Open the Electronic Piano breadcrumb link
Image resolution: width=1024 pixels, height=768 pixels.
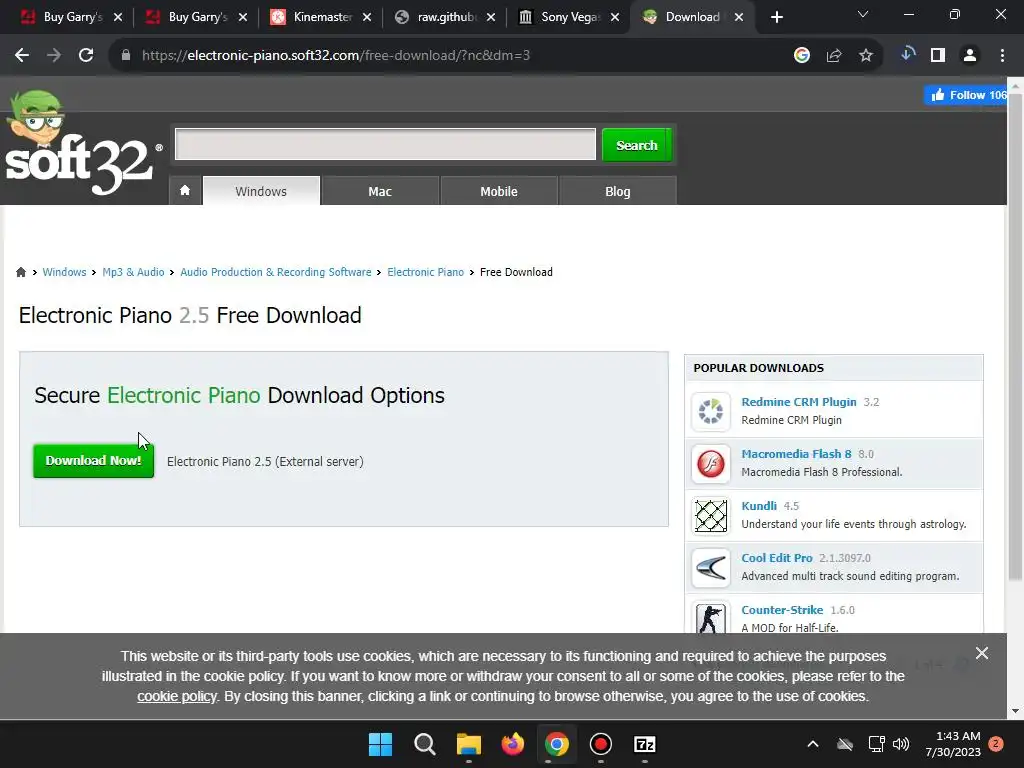(425, 272)
